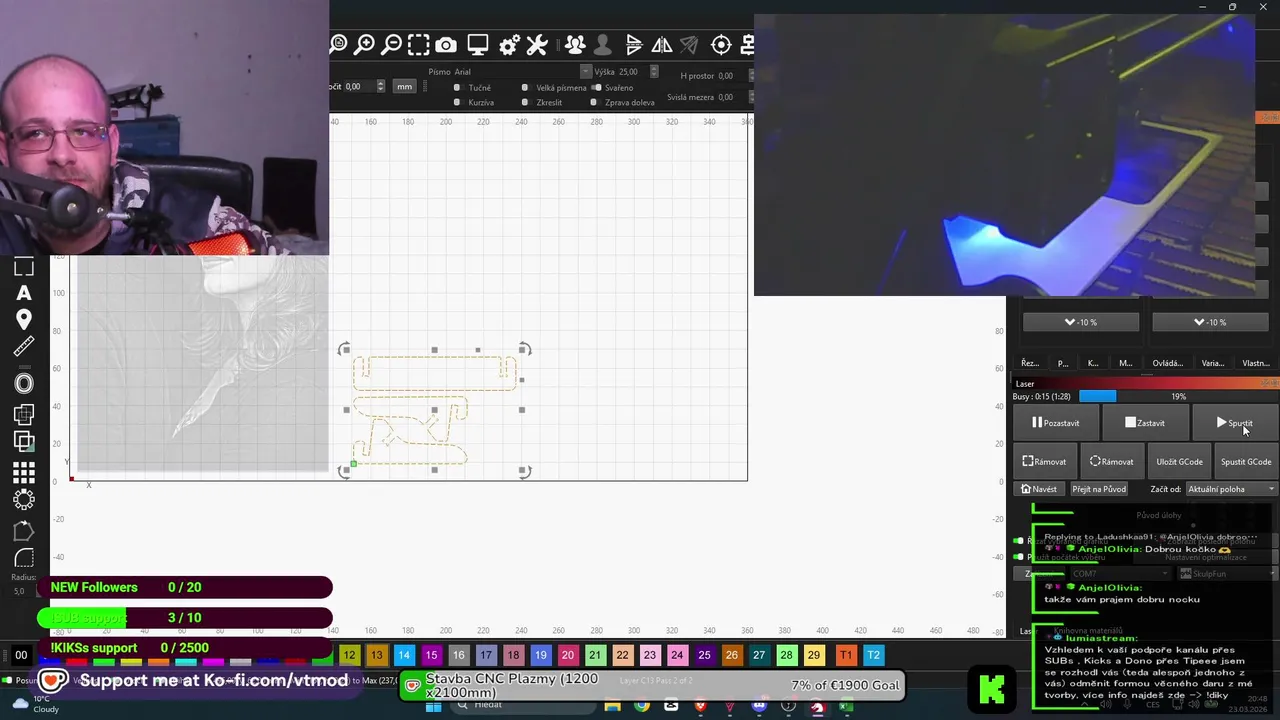Click the 0,00 value spinner beside mm
This screenshot has height=720, width=1280.
tap(380, 87)
